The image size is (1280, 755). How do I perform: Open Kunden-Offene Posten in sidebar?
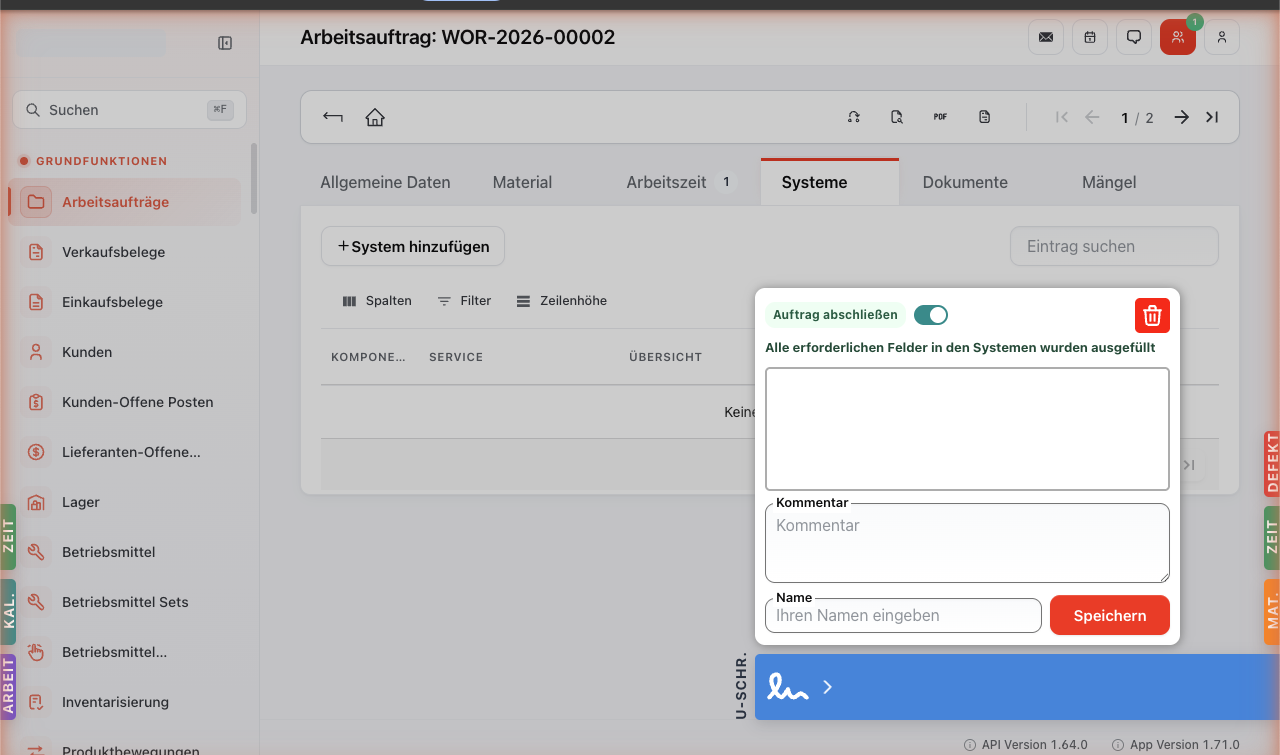pos(125,402)
